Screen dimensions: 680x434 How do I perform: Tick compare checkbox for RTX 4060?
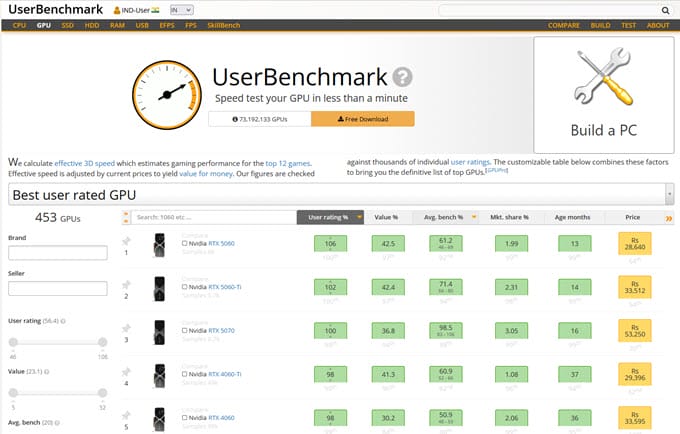tap(185, 418)
